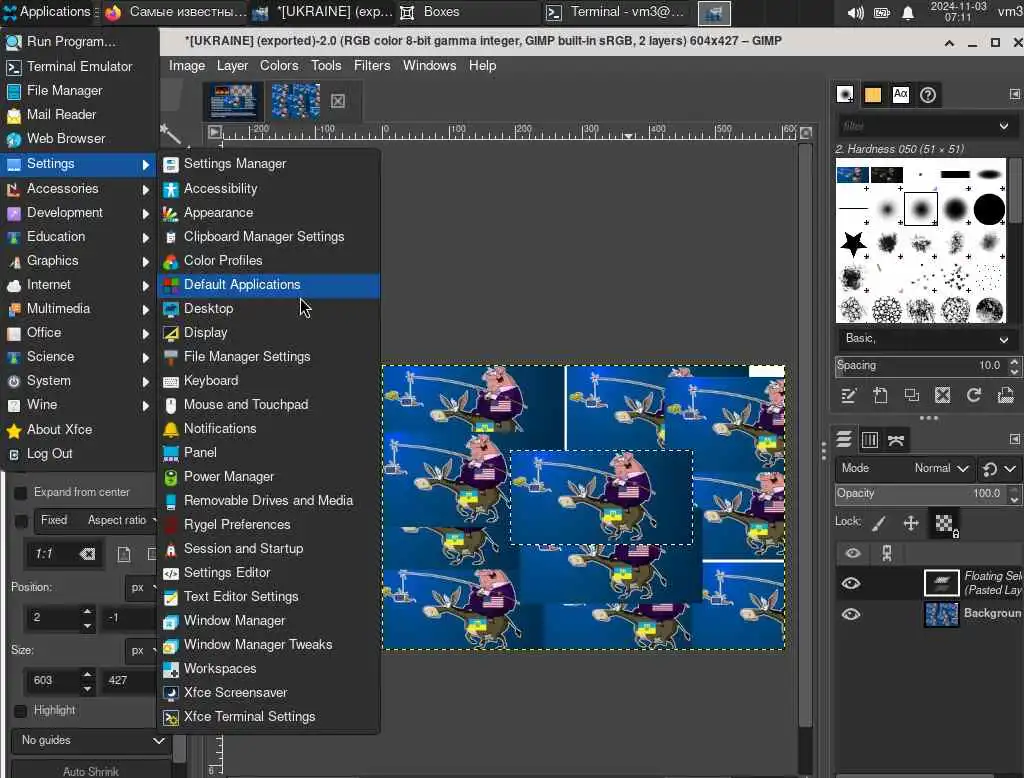Open the layer Mode Normal dropdown
1024x778 pixels.
[x=904, y=468]
